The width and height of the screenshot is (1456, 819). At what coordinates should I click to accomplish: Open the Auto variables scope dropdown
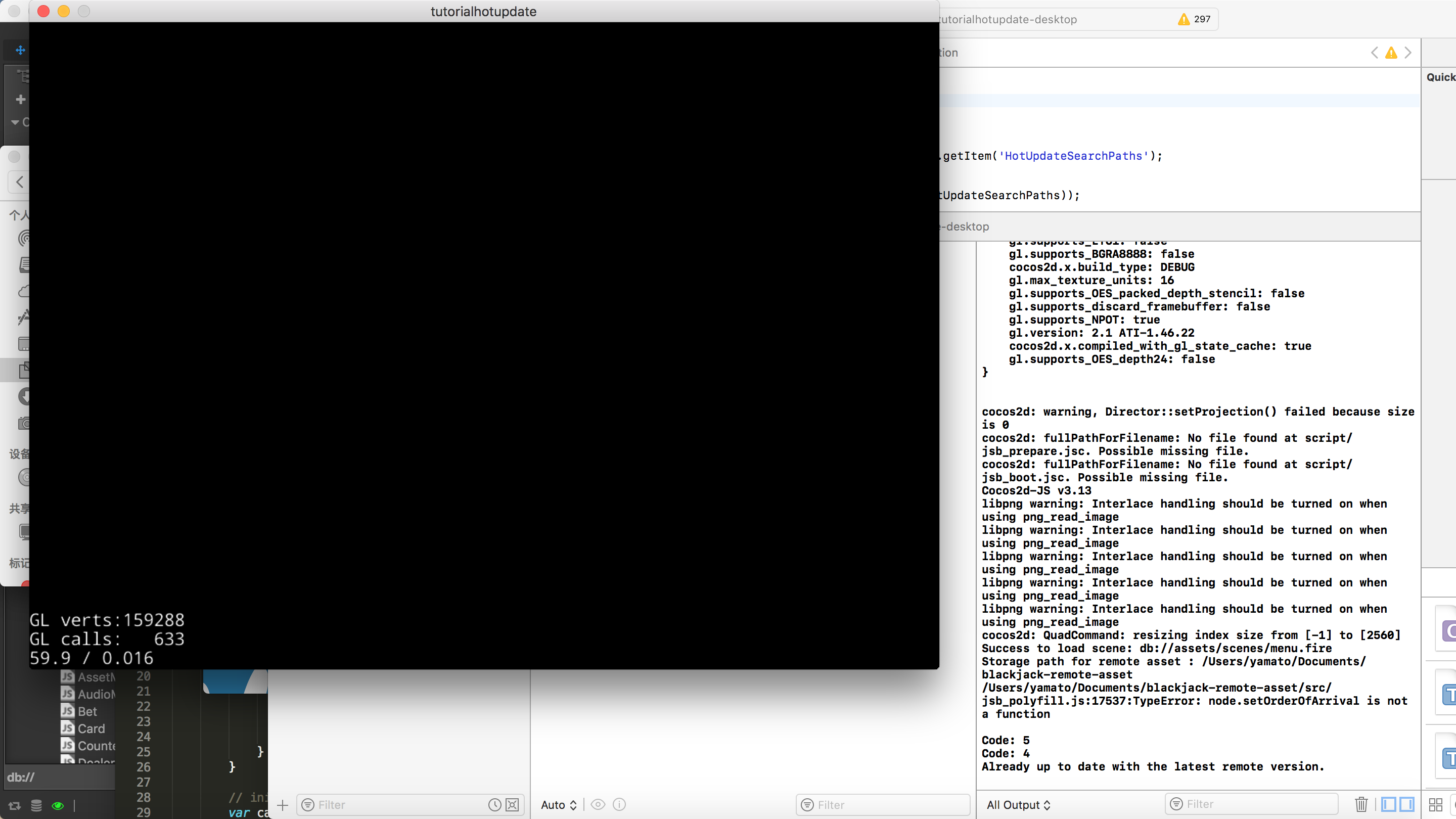click(x=559, y=804)
